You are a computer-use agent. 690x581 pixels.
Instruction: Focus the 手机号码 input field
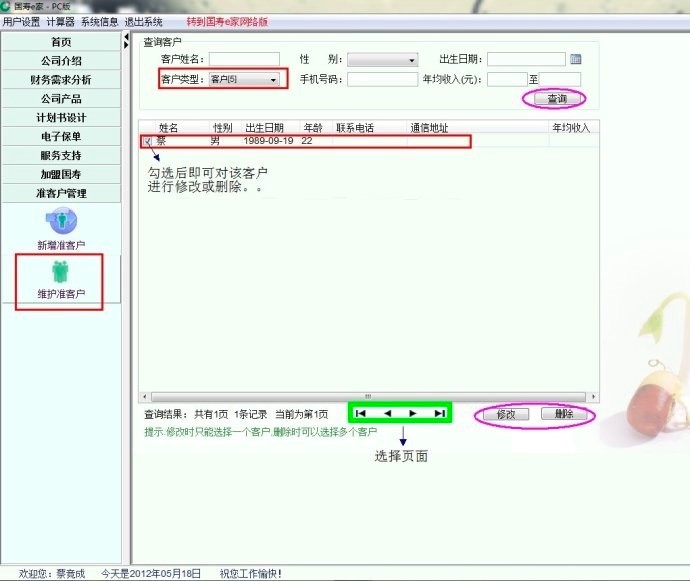[x=382, y=79]
